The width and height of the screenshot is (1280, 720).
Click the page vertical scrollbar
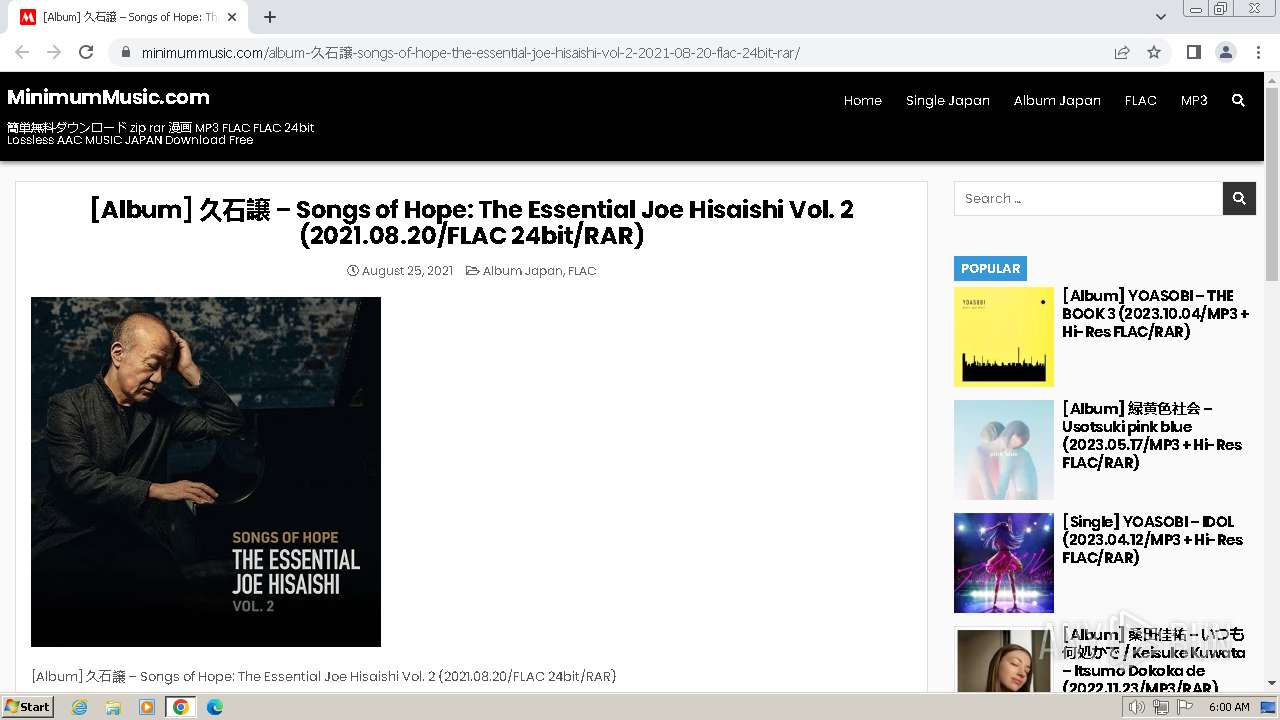click(1272, 185)
